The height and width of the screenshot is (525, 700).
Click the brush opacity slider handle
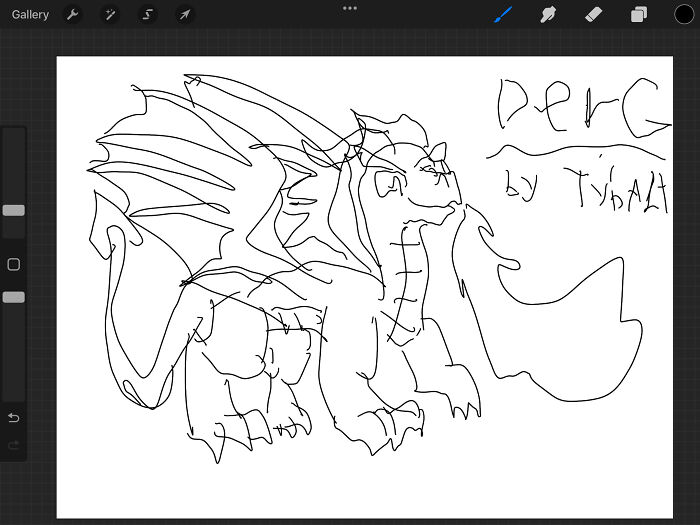click(14, 297)
